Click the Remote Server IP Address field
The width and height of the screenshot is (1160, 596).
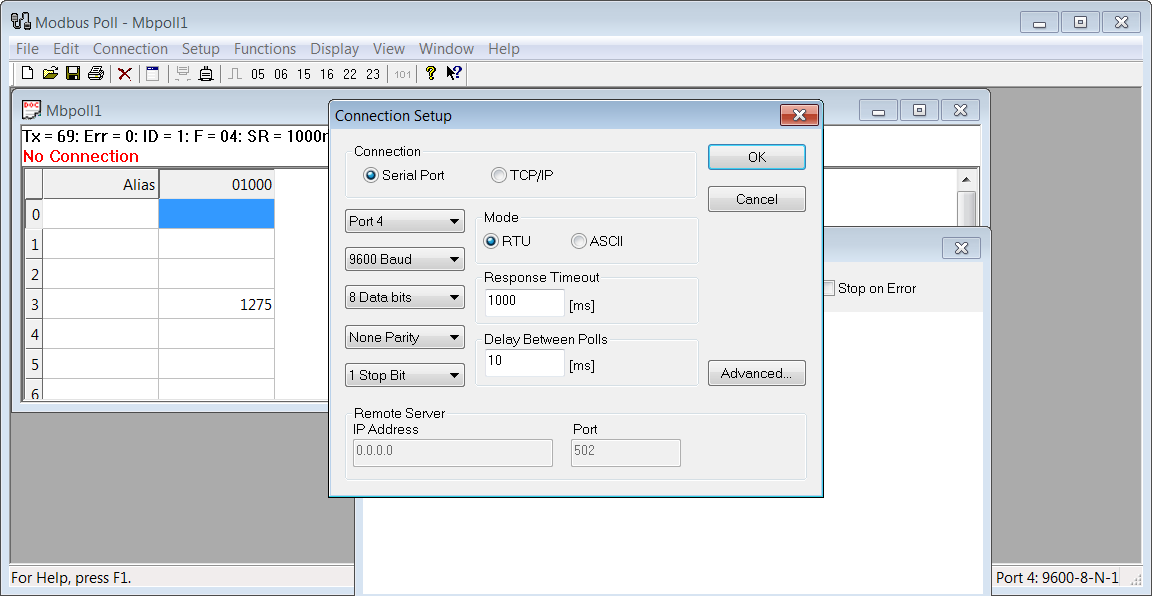tap(453, 453)
